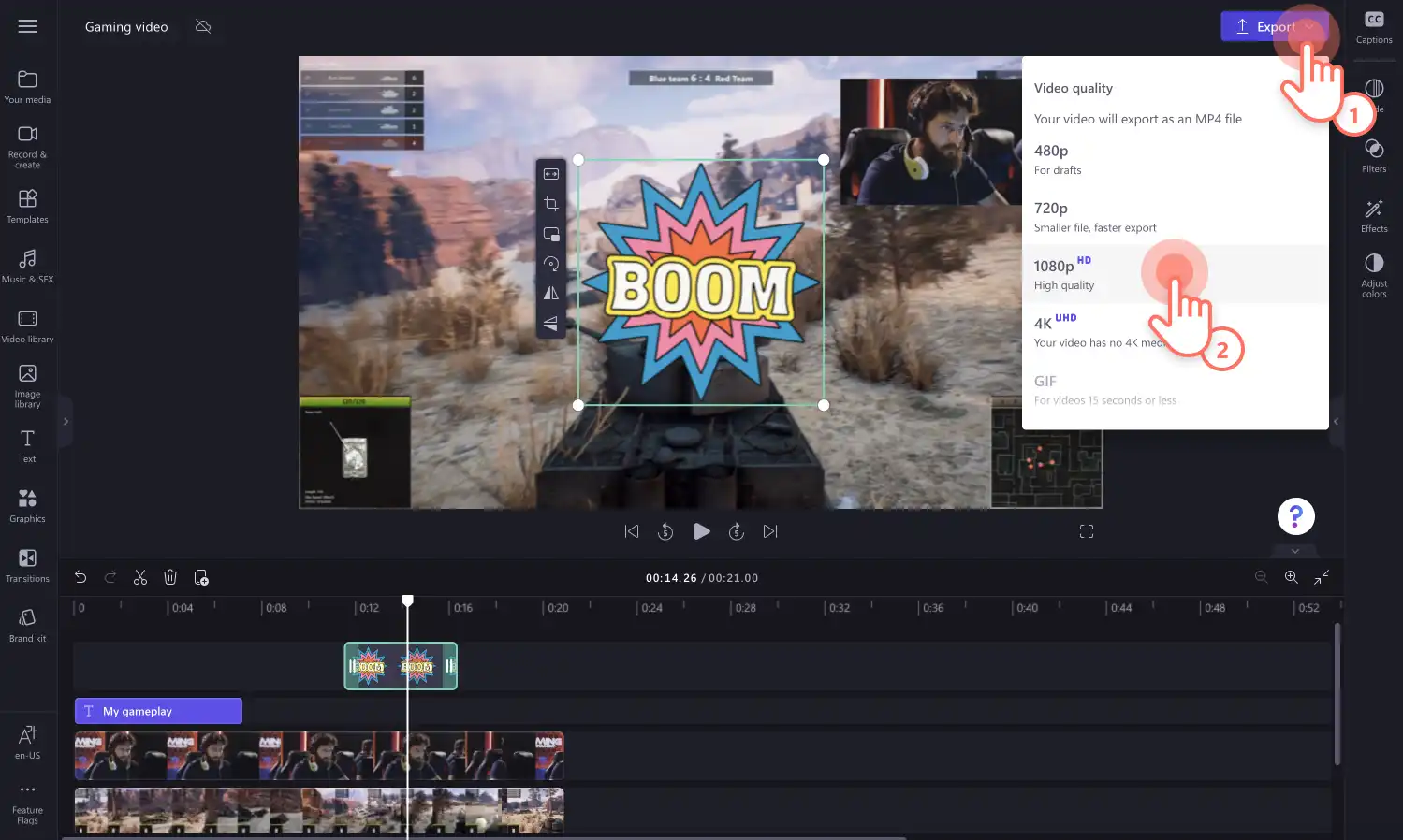Image resolution: width=1403 pixels, height=840 pixels.
Task: Open the Brand kit panel
Action: pyautogui.click(x=27, y=626)
